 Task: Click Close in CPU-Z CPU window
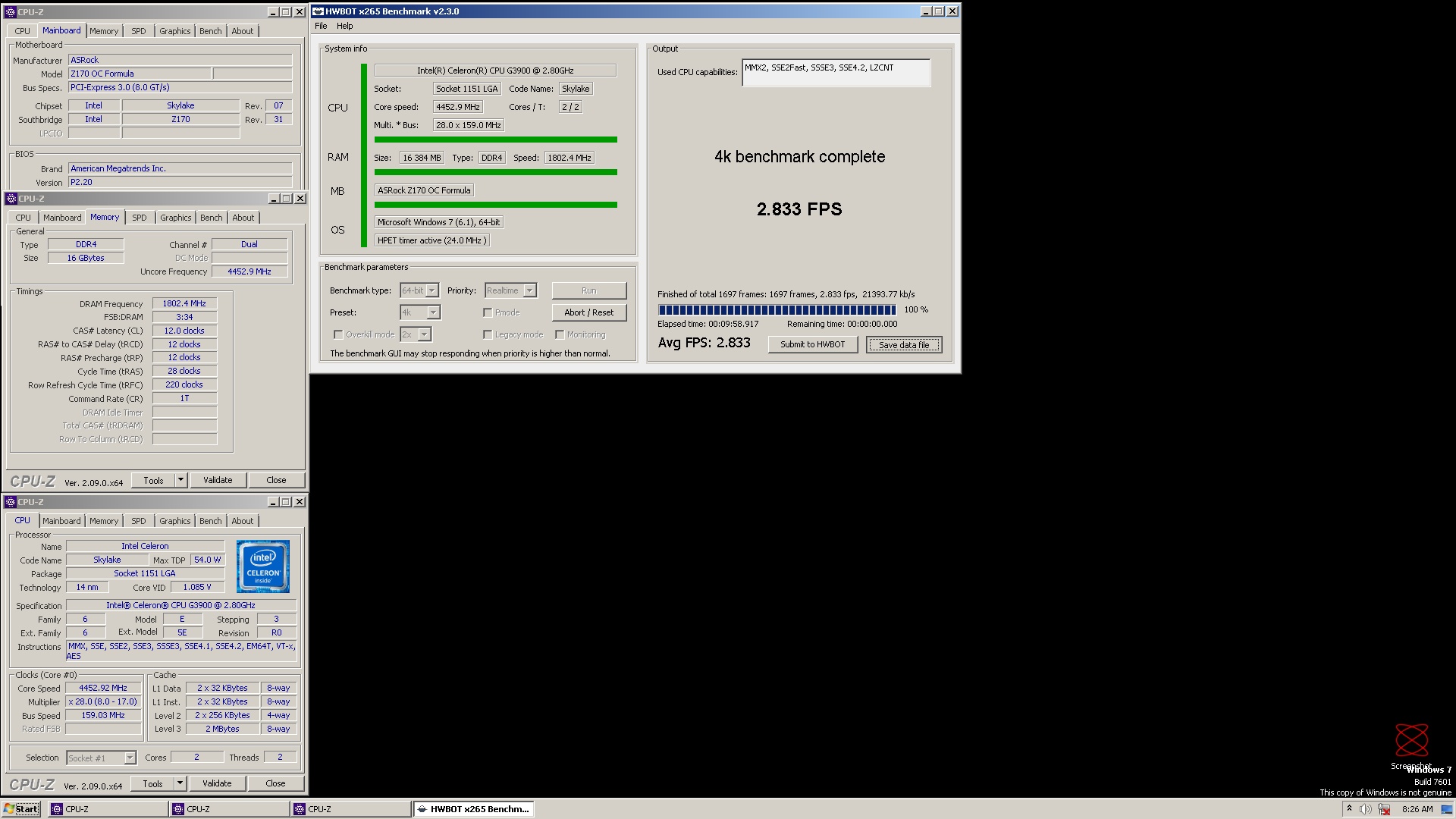click(275, 783)
